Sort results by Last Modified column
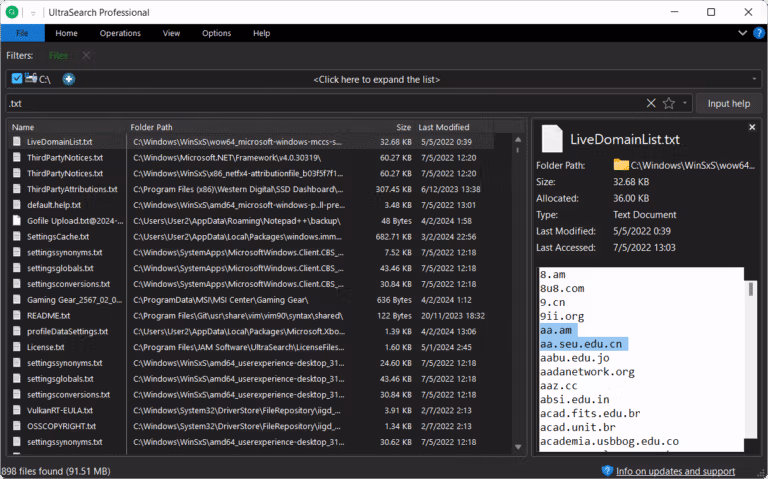This screenshot has height=479, width=768. pyautogui.click(x=444, y=127)
